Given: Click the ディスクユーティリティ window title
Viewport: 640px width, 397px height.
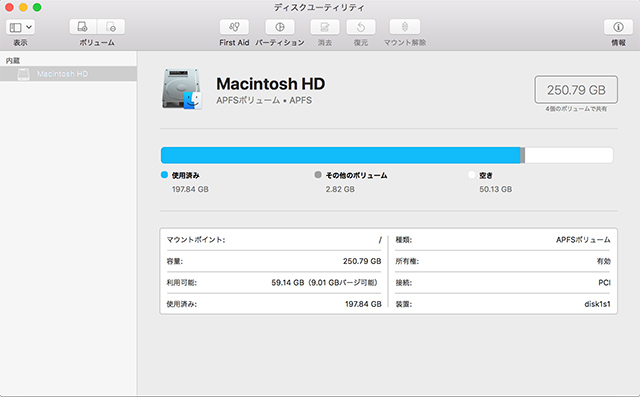Looking at the screenshot, I should click(x=319, y=7).
